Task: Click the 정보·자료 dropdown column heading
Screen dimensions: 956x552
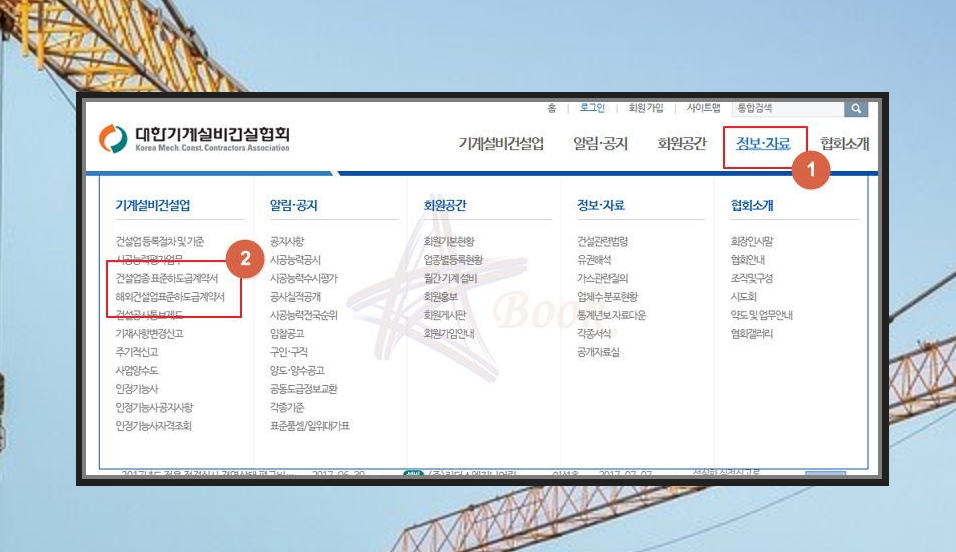Action: tap(601, 206)
